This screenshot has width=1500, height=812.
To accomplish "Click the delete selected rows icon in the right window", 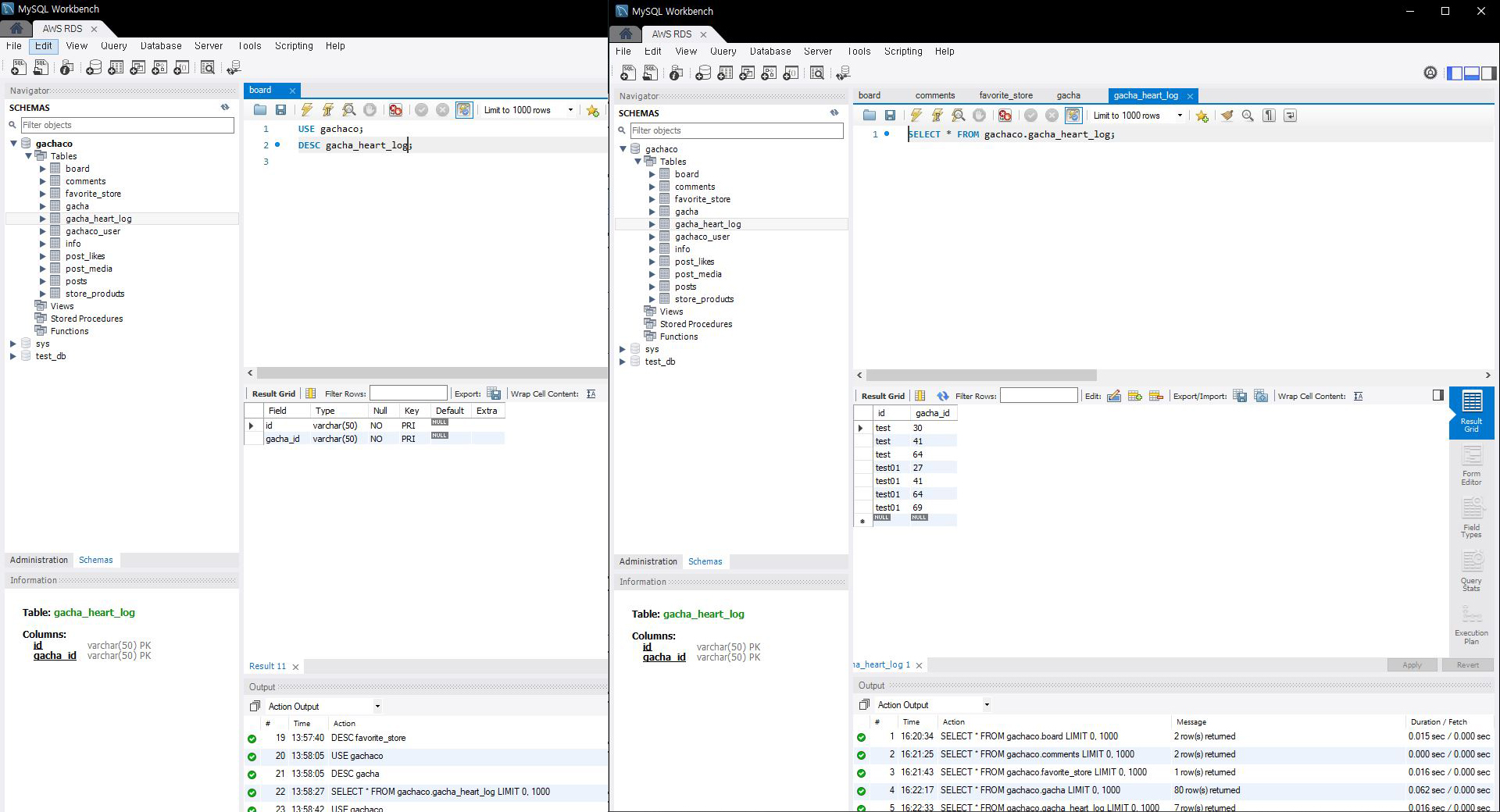I will [x=1156, y=396].
